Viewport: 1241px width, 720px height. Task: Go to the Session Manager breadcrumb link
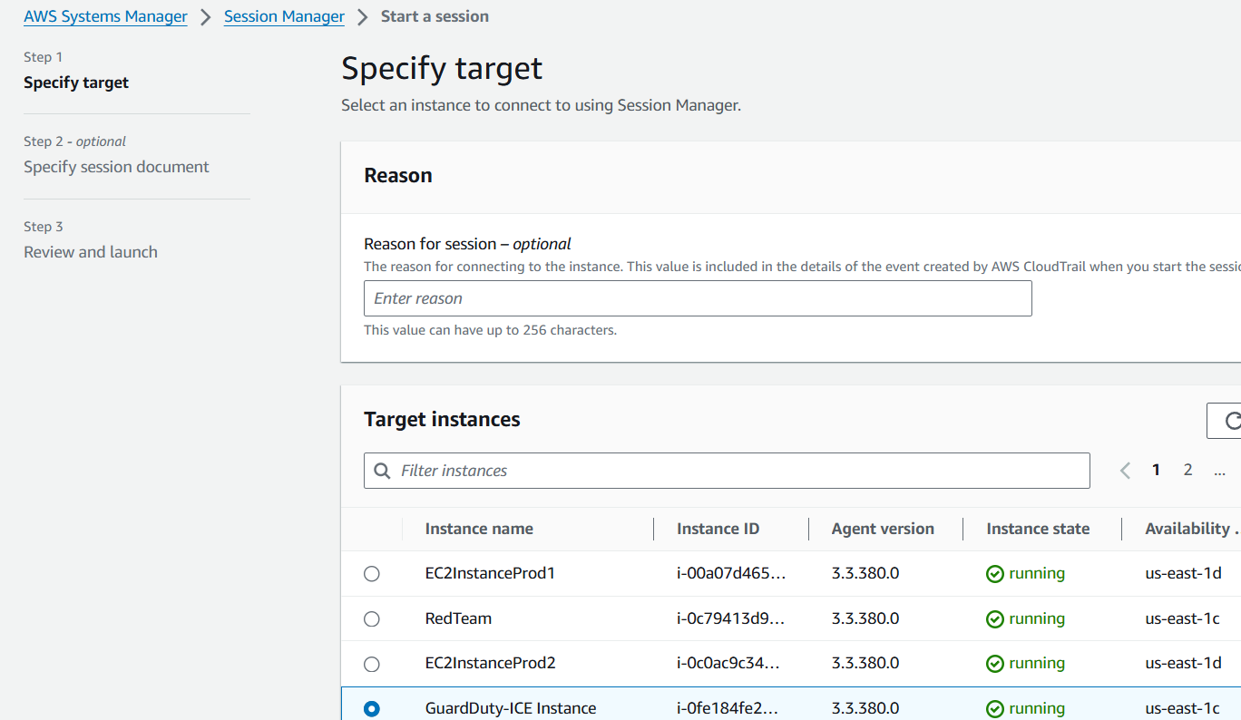[284, 17]
